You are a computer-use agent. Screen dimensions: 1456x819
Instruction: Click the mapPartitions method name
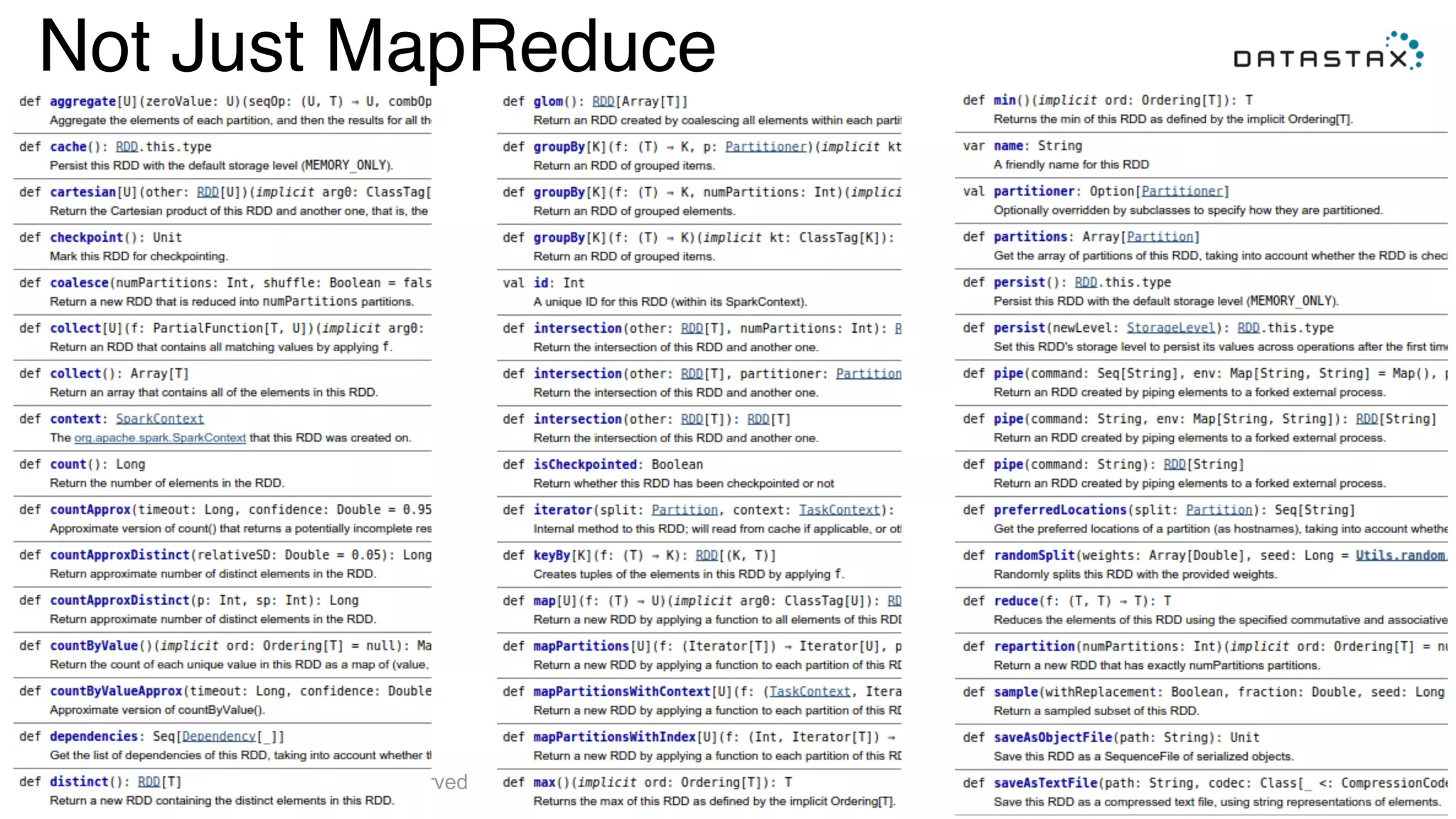[x=581, y=646]
